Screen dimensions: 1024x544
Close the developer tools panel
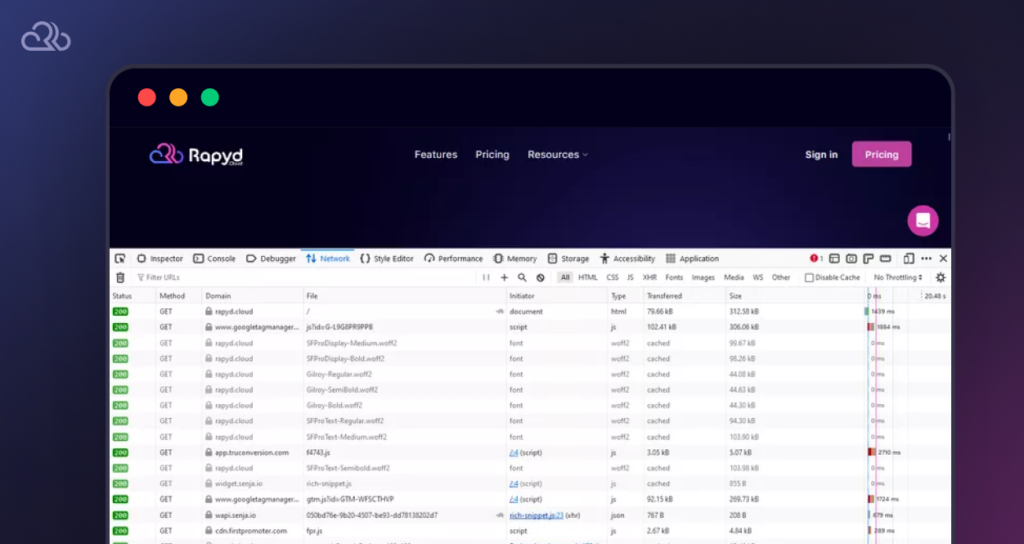click(943, 259)
